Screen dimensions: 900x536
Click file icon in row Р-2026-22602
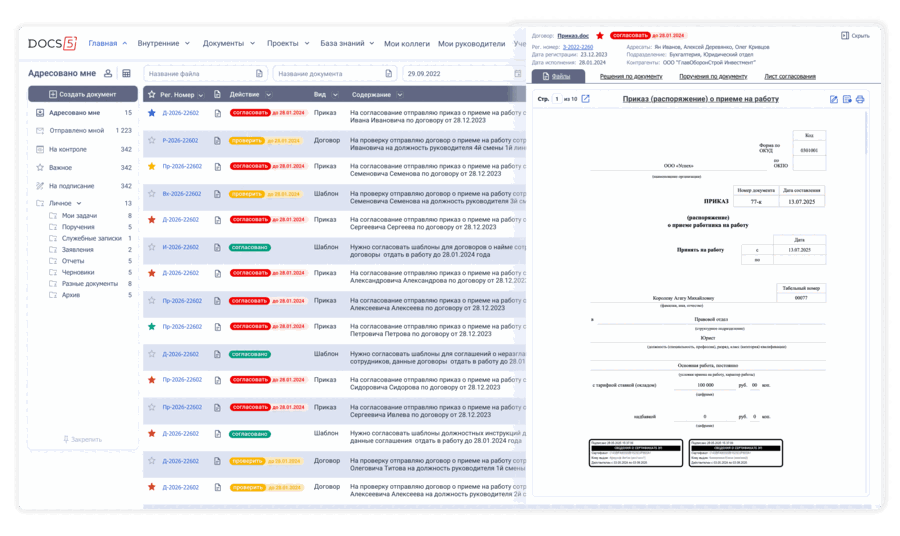point(218,141)
